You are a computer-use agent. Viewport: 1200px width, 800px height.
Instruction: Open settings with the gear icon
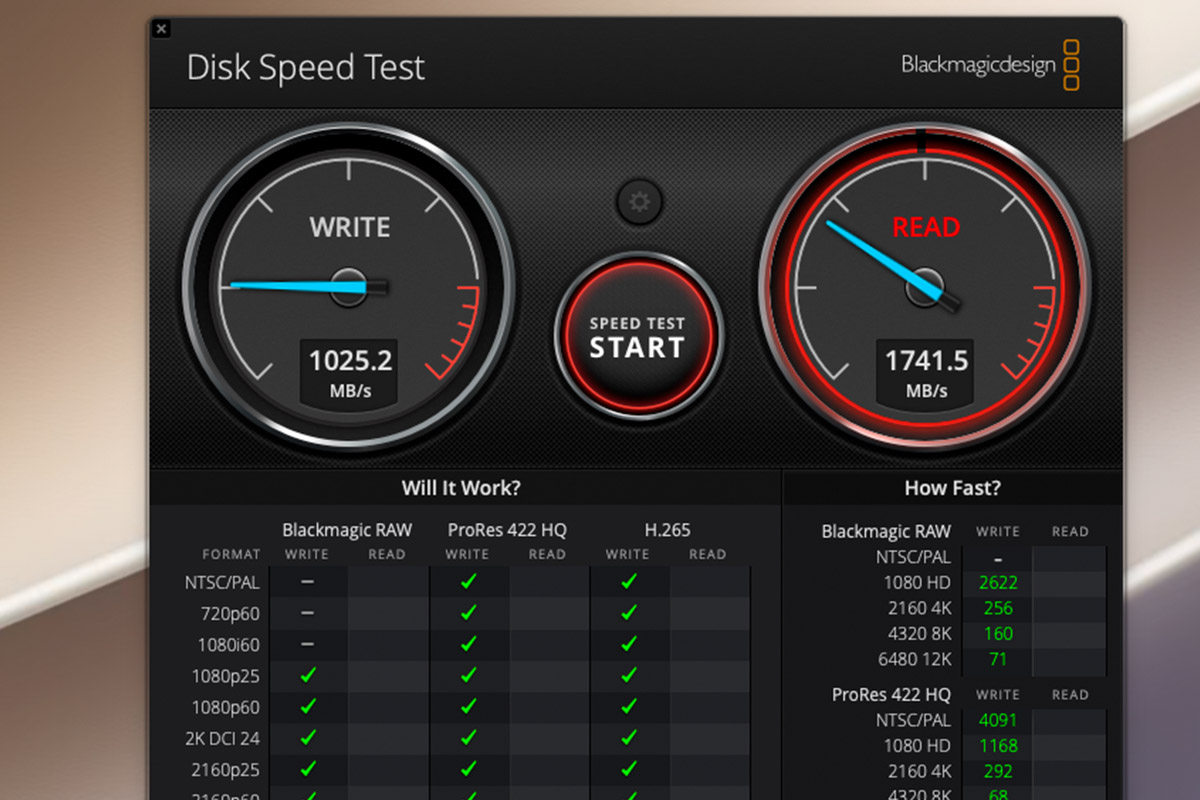pos(639,203)
